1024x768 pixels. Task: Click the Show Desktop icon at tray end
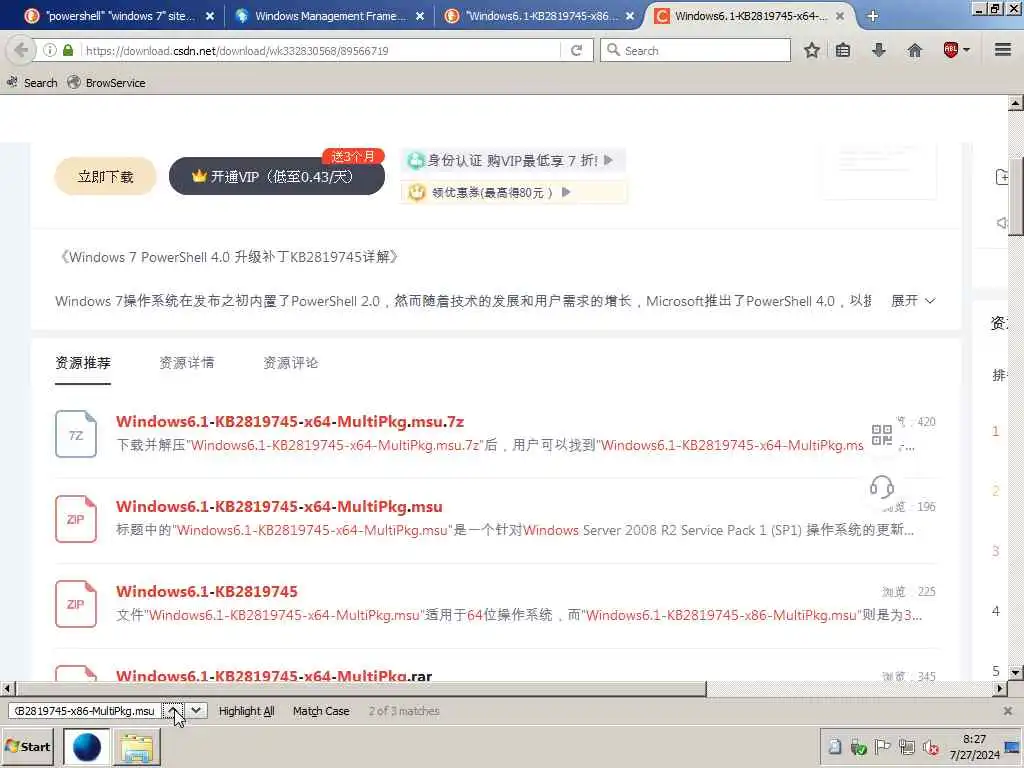pos(1012,746)
